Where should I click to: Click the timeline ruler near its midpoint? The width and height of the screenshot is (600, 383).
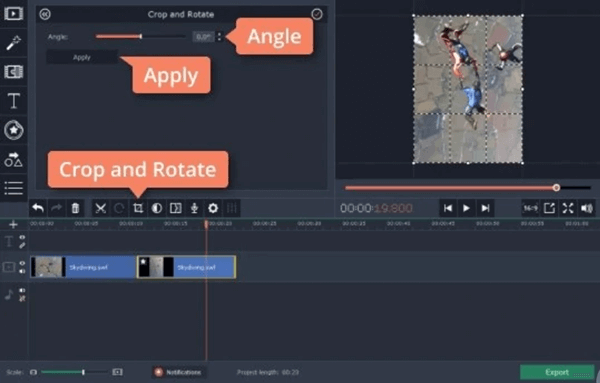point(314,223)
